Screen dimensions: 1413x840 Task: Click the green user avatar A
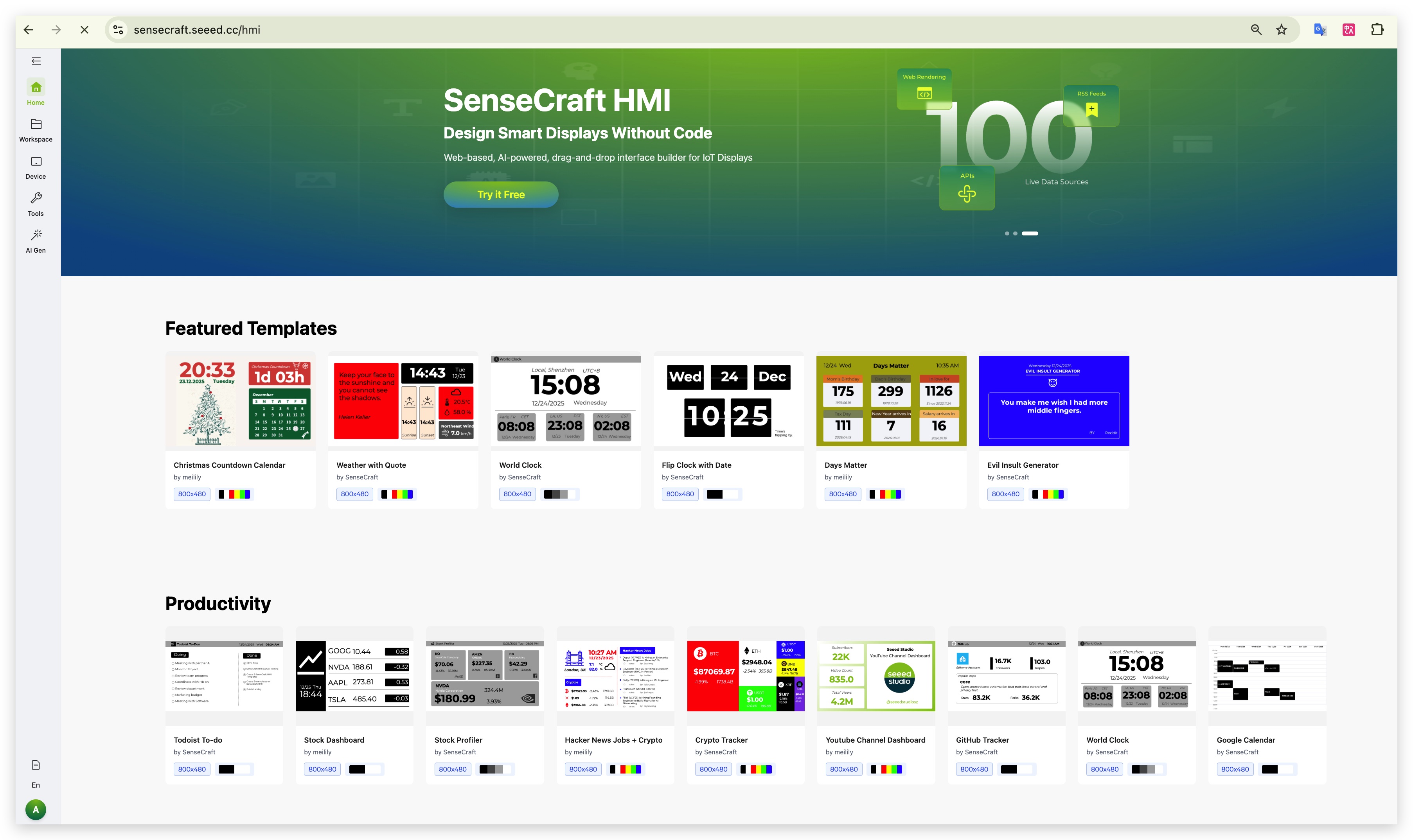(x=36, y=809)
